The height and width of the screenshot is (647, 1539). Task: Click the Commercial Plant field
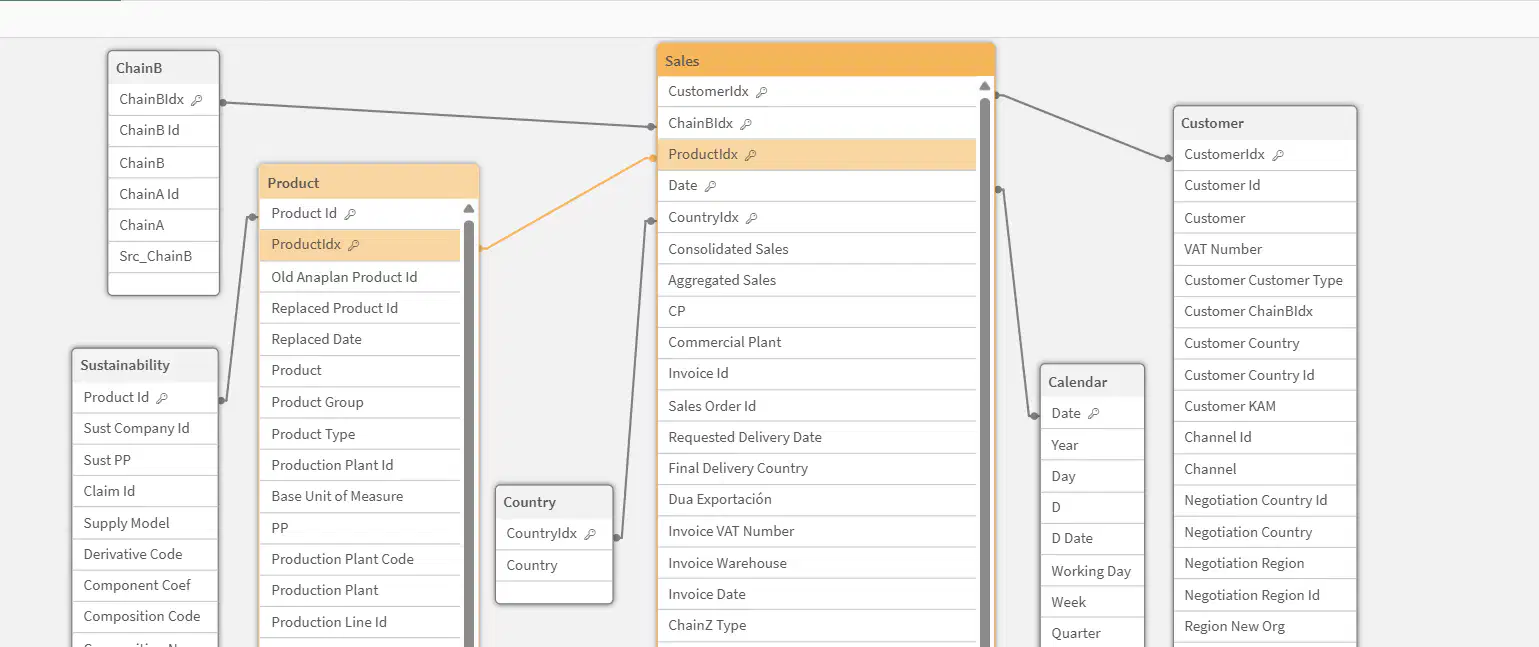tap(817, 342)
